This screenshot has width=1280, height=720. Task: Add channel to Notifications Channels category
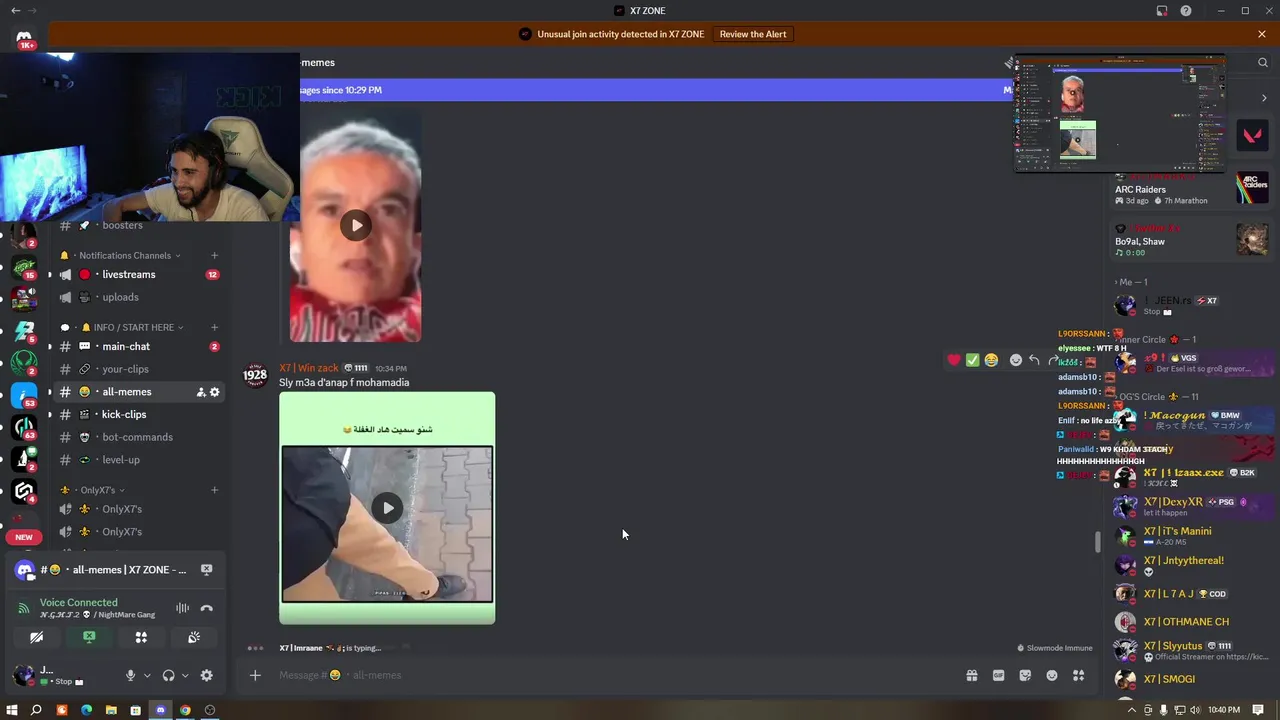click(214, 255)
